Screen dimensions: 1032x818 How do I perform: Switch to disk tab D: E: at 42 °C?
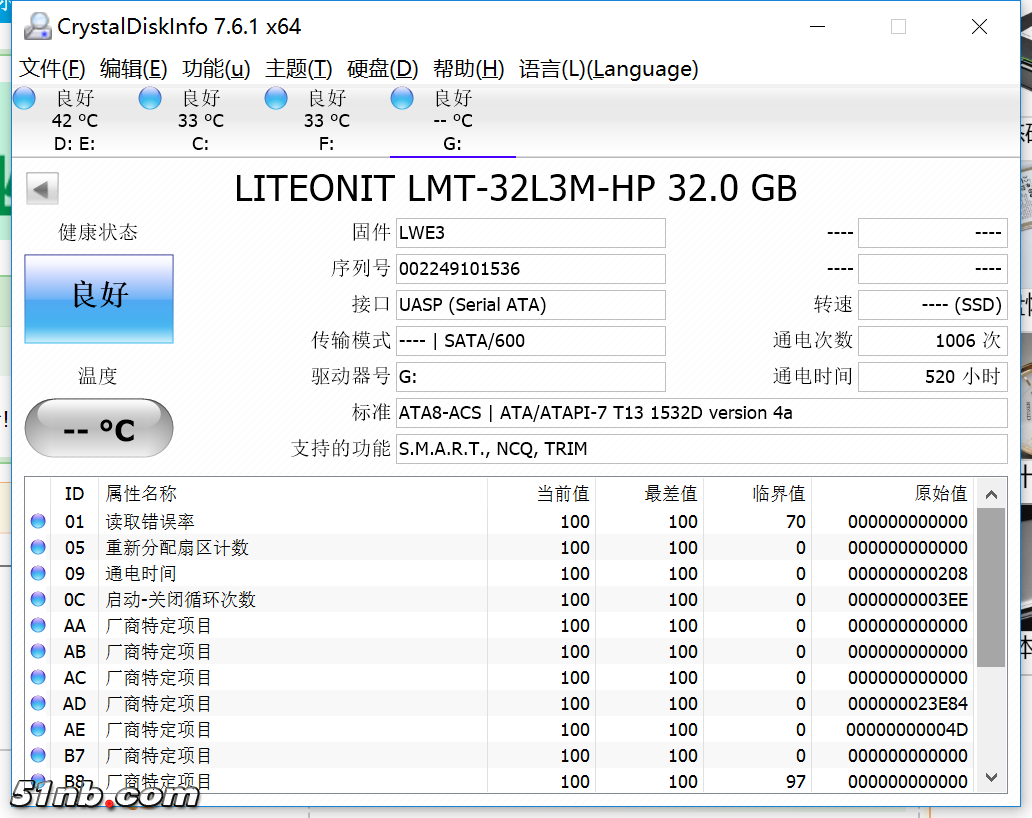click(x=74, y=120)
